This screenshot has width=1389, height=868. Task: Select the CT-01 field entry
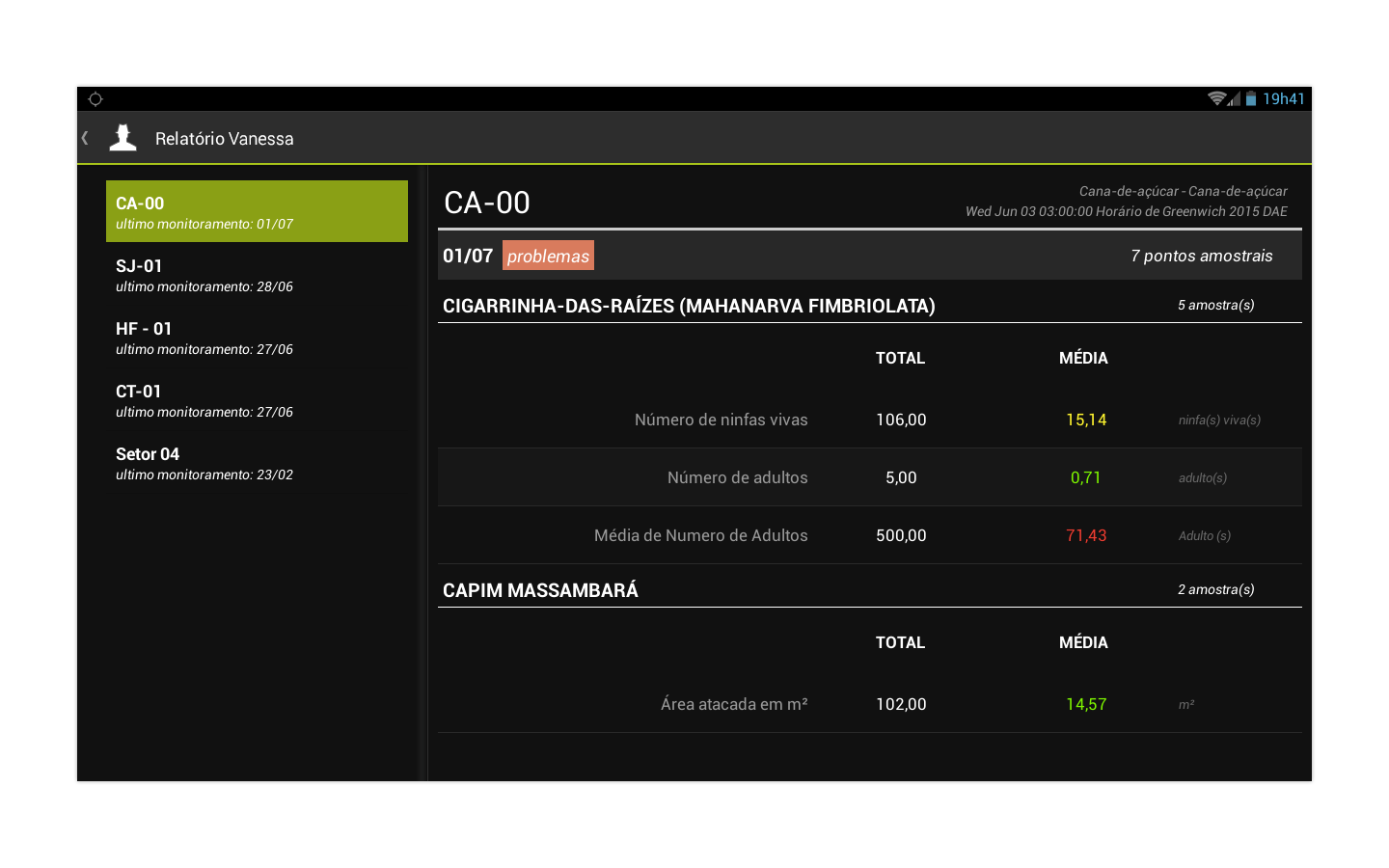pos(257,400)
